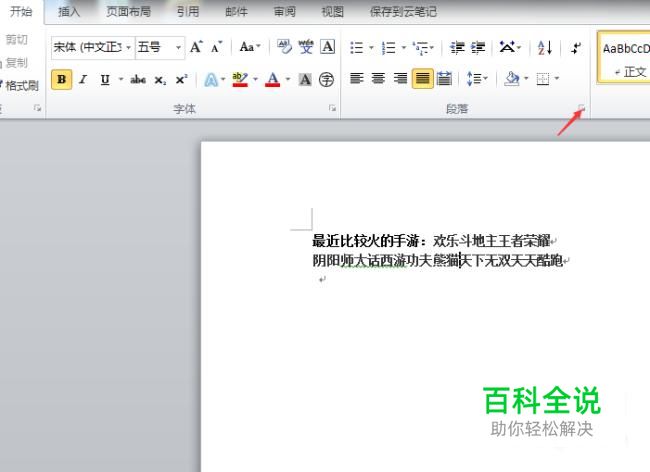Open 保存到云笔记 tab

pyautogui.click(x=403, y=12)
